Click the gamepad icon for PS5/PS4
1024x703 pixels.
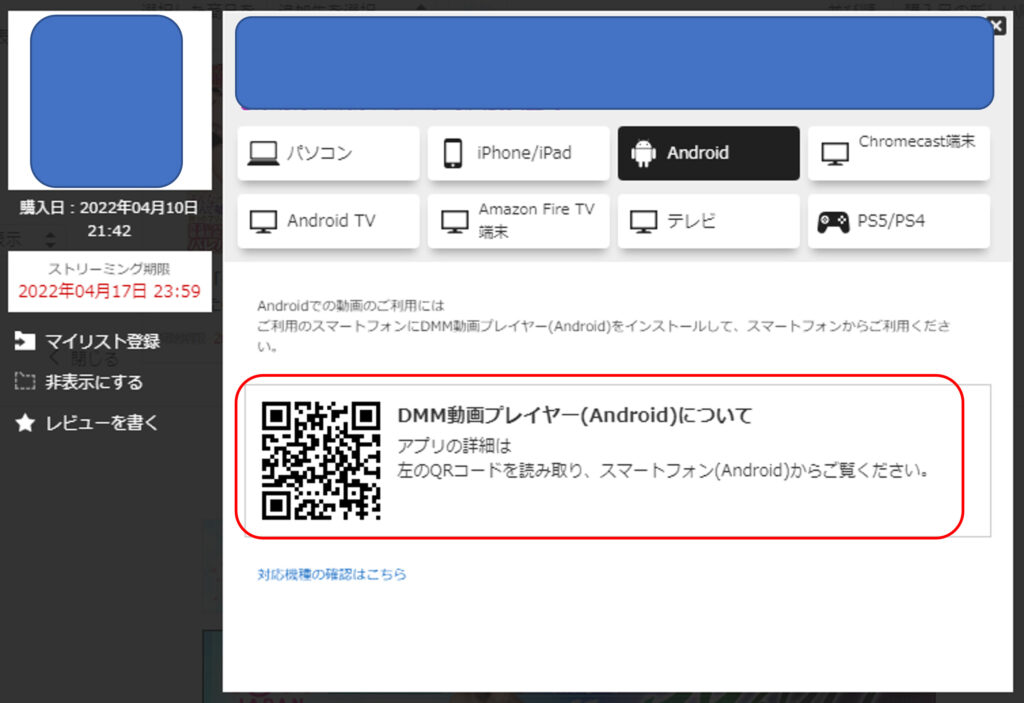[x=833, y=222]
